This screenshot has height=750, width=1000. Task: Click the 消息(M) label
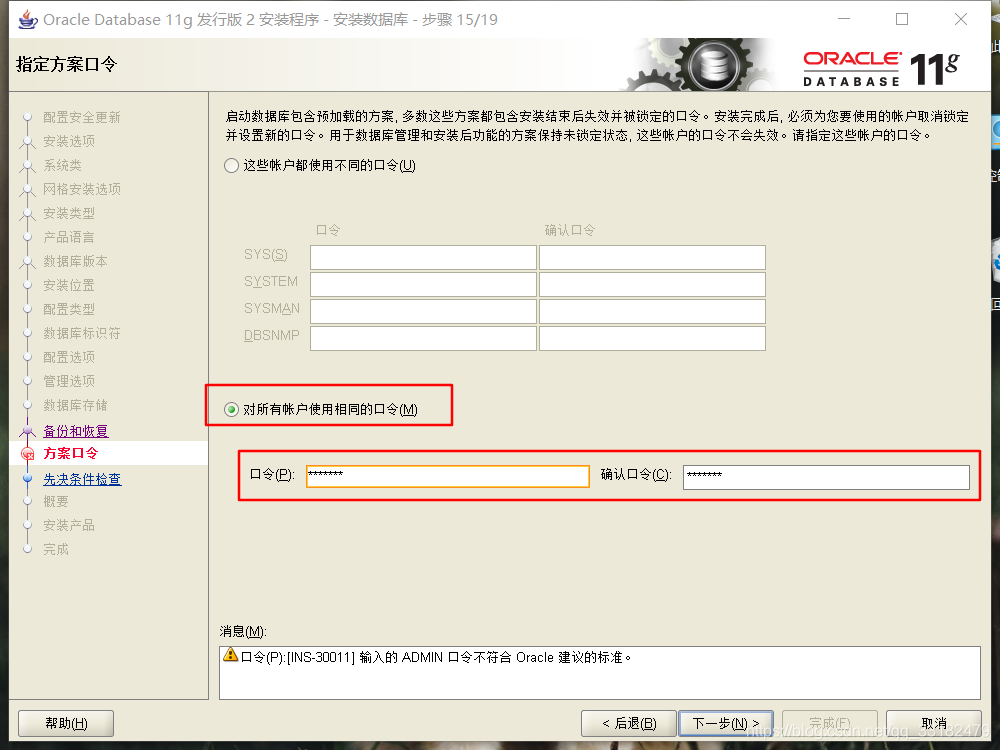(x=243, y=631)
